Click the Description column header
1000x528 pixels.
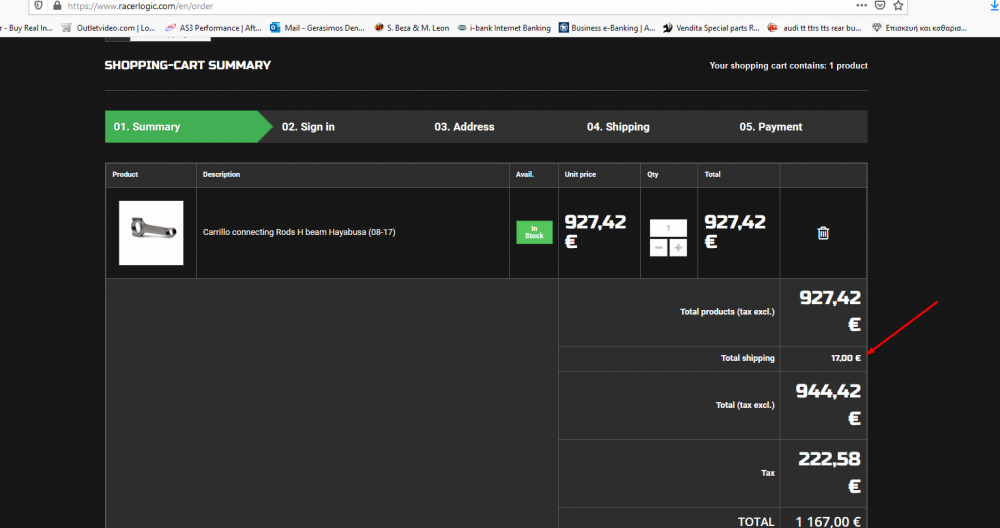coord(221,174)
